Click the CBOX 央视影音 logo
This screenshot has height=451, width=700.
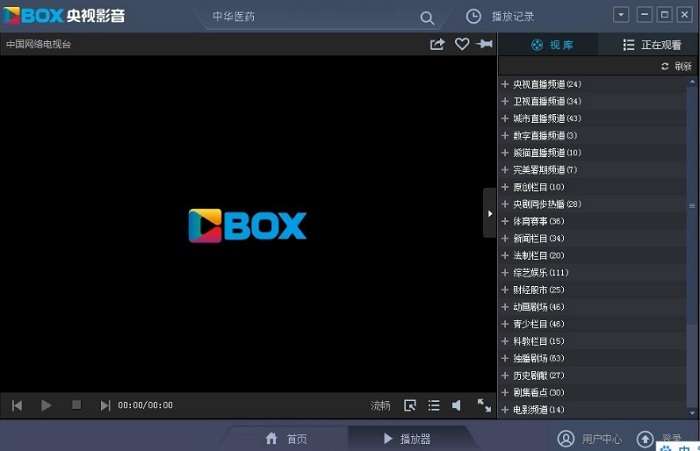64,16
